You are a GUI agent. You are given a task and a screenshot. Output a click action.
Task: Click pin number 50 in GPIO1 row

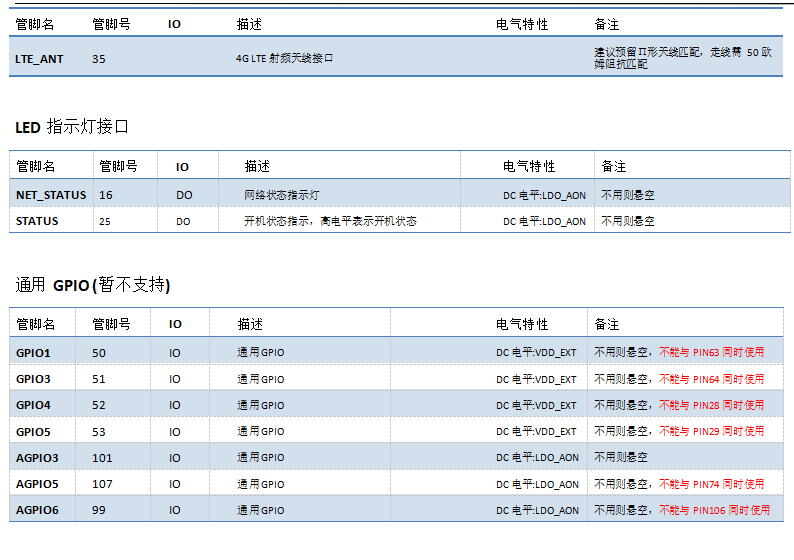click(x=99, y=353)
